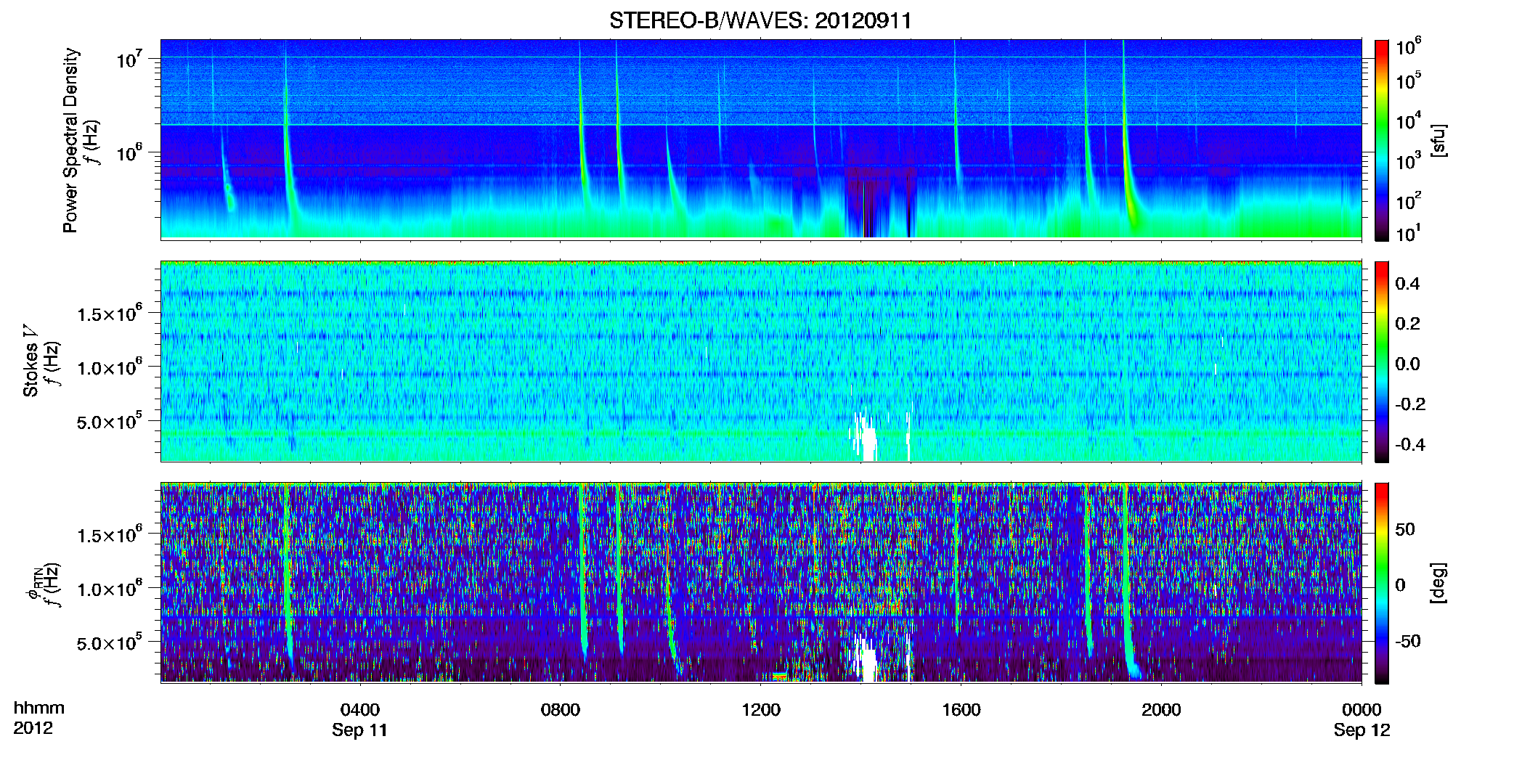Viewport: 1522px width, 784px height.
Task: Click the hhmm time-axis label
Action: coord(38,709)
